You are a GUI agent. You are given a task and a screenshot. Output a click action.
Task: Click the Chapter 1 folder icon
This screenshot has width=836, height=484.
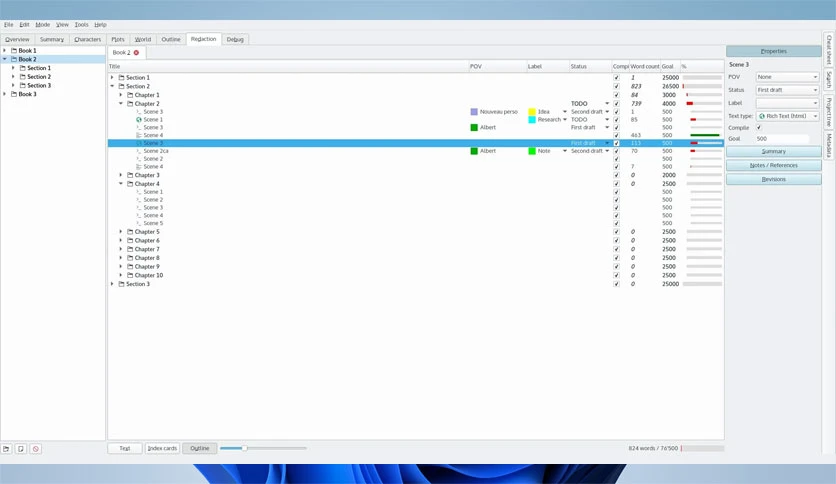pyautogui.click(x=130, y=95)
